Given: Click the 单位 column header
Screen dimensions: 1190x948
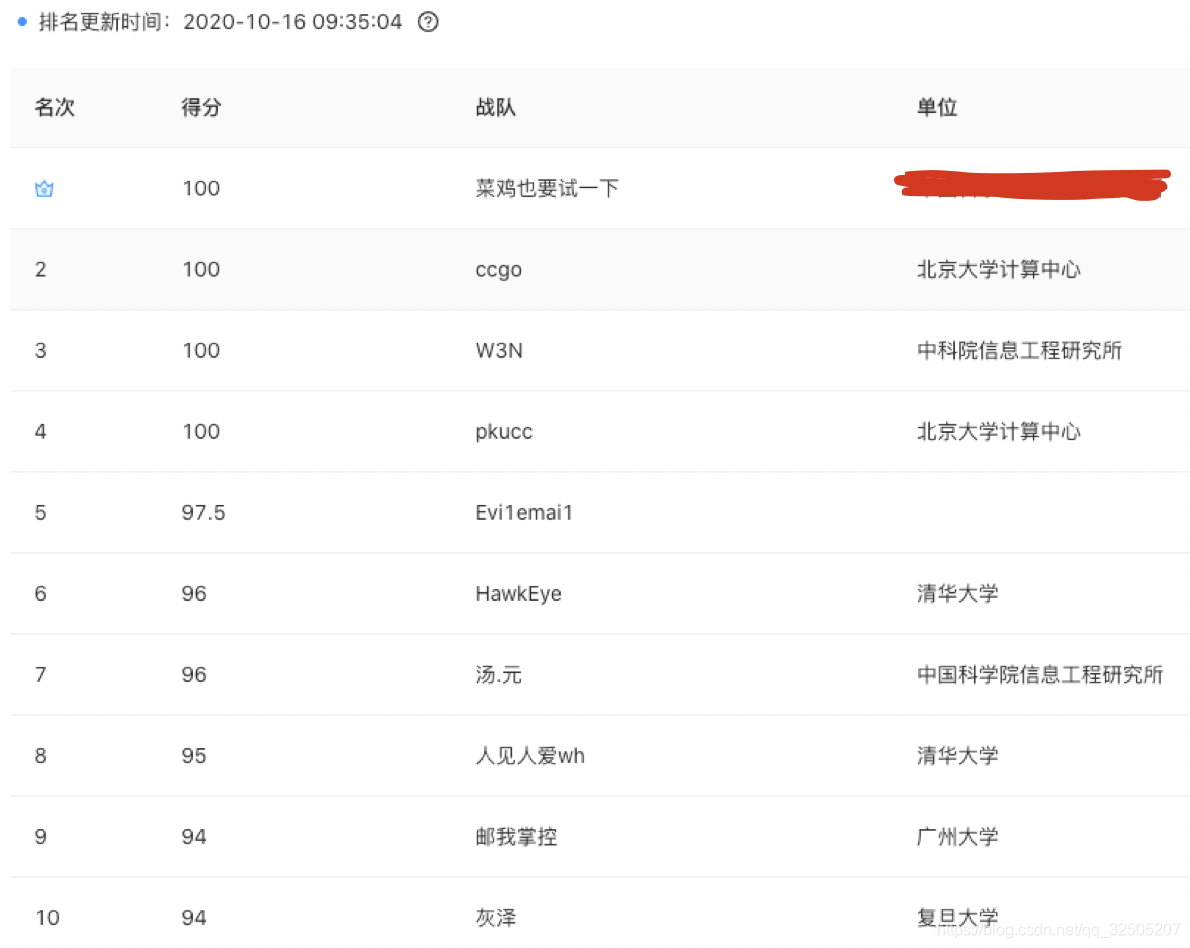Looking at the screenshot, I should click(x=937, y=107).
